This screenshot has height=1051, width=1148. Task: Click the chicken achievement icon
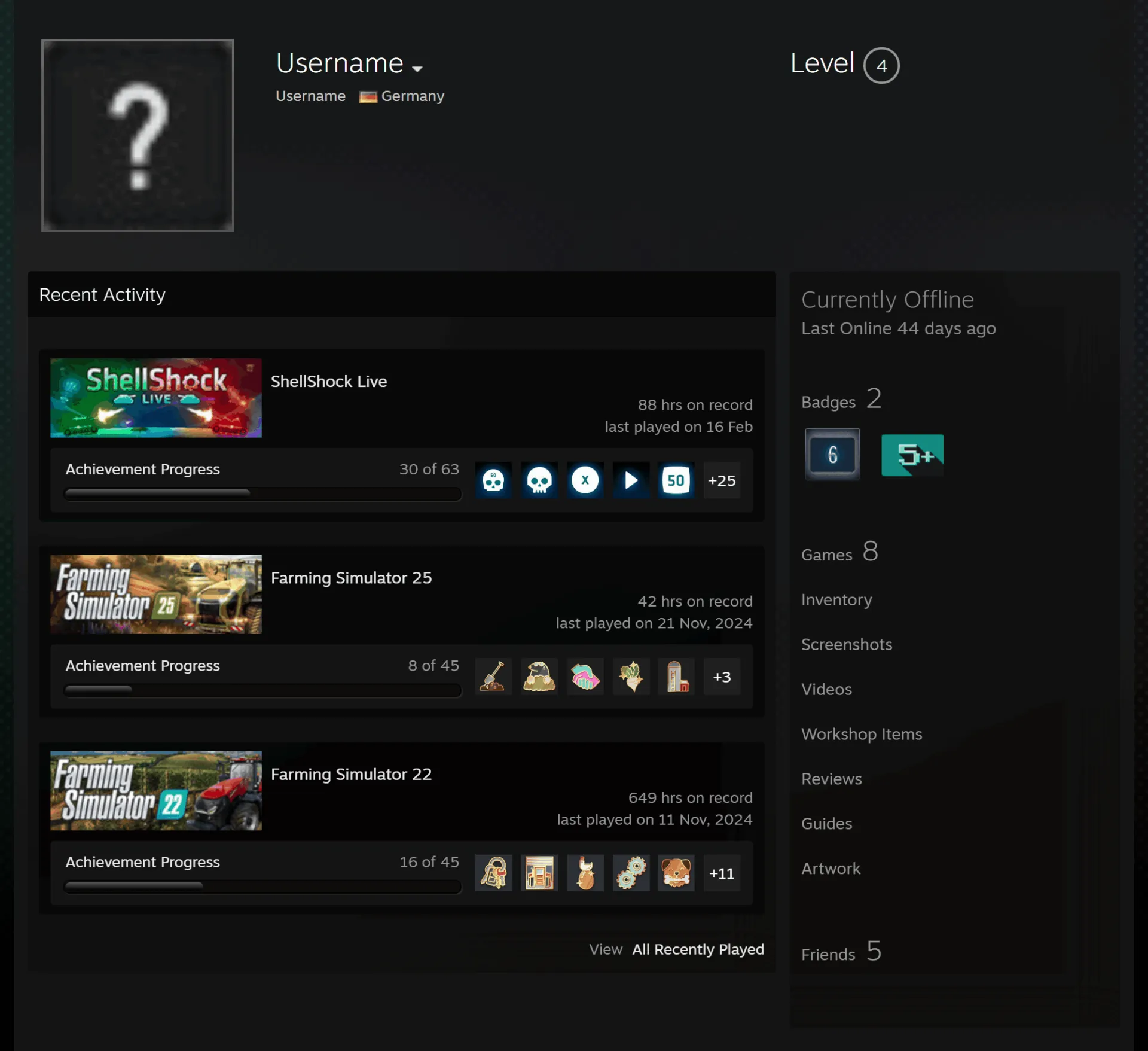click(585, 873)
